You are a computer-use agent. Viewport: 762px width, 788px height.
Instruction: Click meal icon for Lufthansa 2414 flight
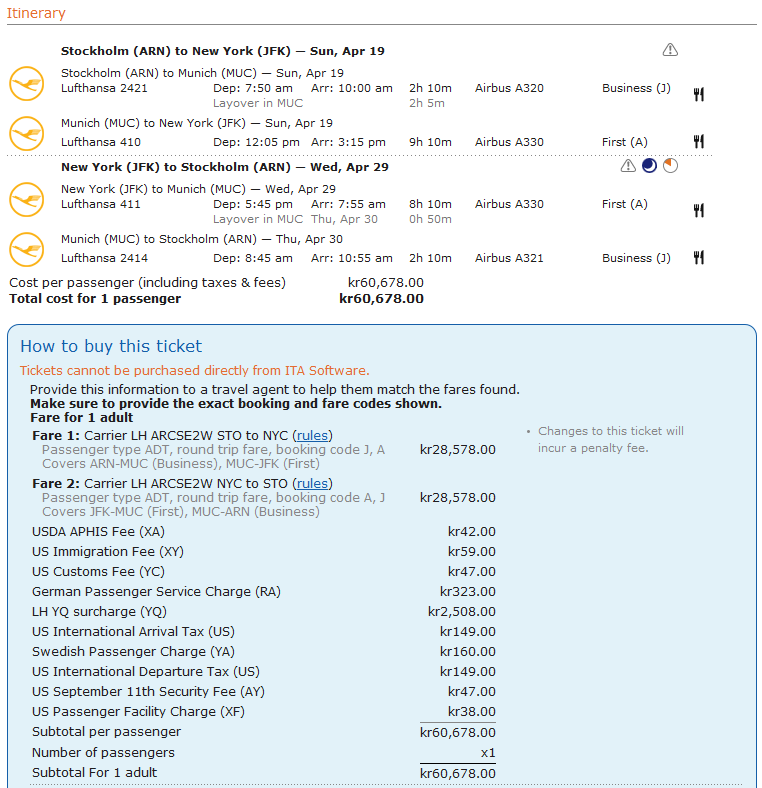click(699, 258)
